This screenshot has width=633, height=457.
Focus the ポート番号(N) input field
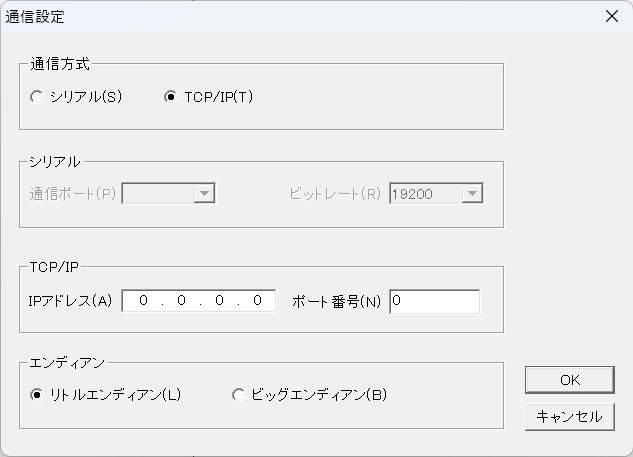click(x=434, y=301)
